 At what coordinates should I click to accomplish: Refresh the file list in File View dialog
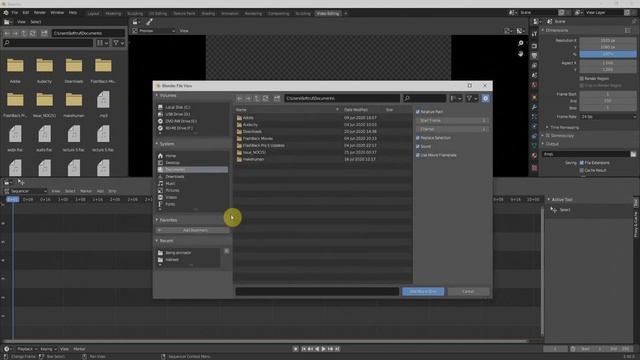point(266,98)
